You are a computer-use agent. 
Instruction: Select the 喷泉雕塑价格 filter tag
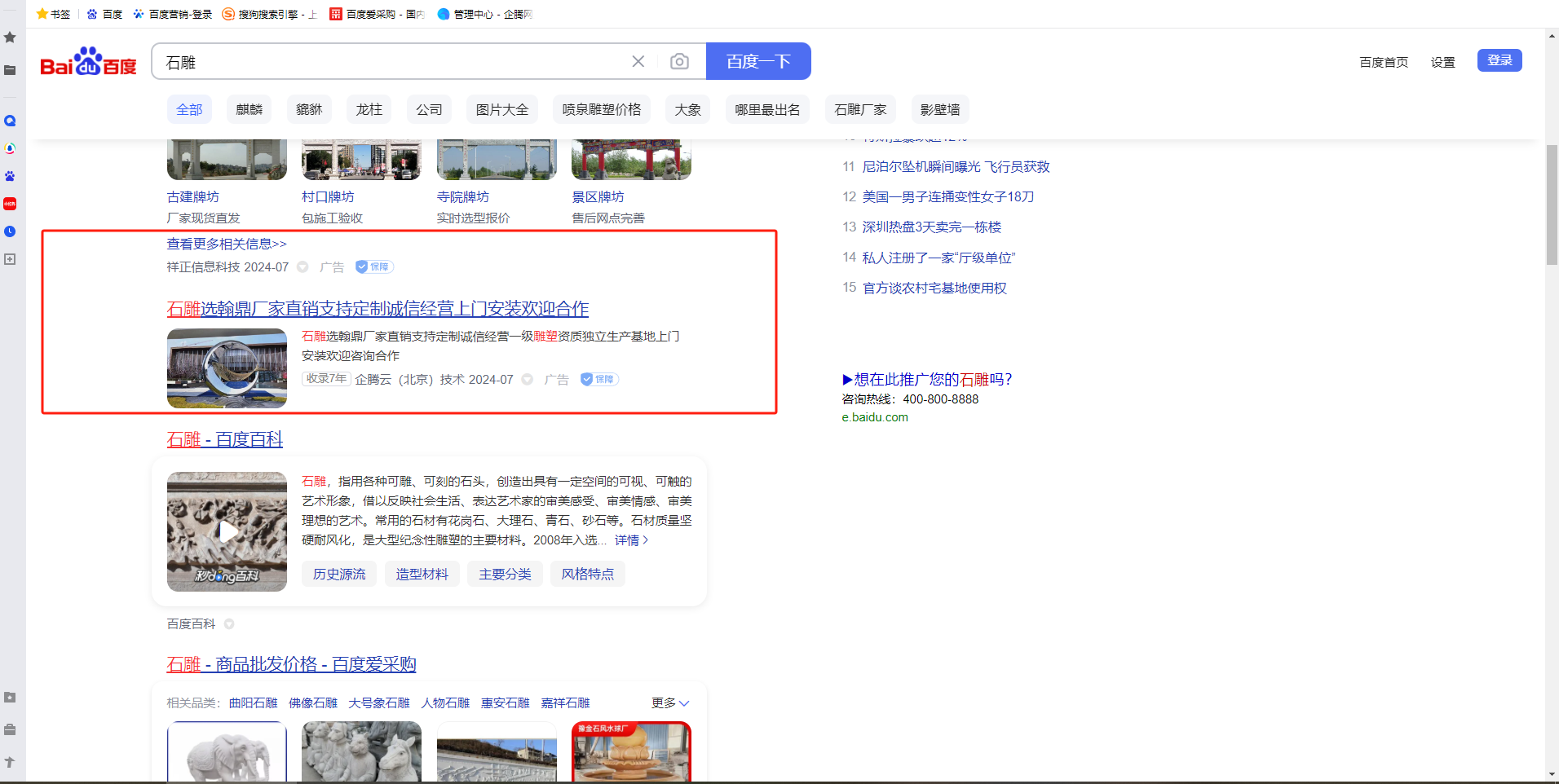tap(602, 109)
